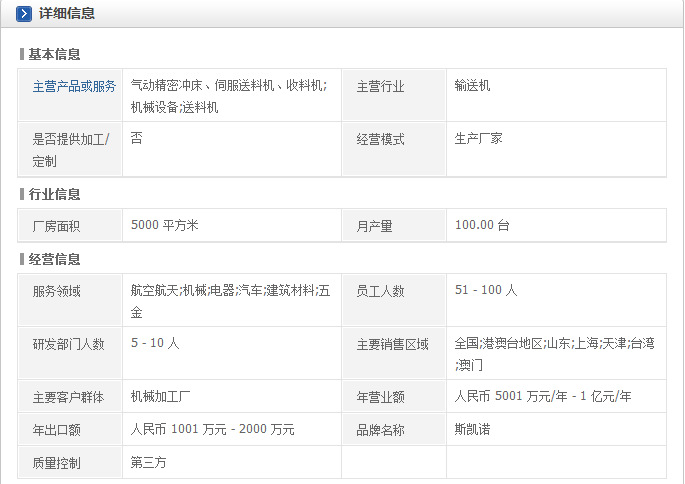
Task: Click the 详细信息 header title
Action: click(67, 14)
